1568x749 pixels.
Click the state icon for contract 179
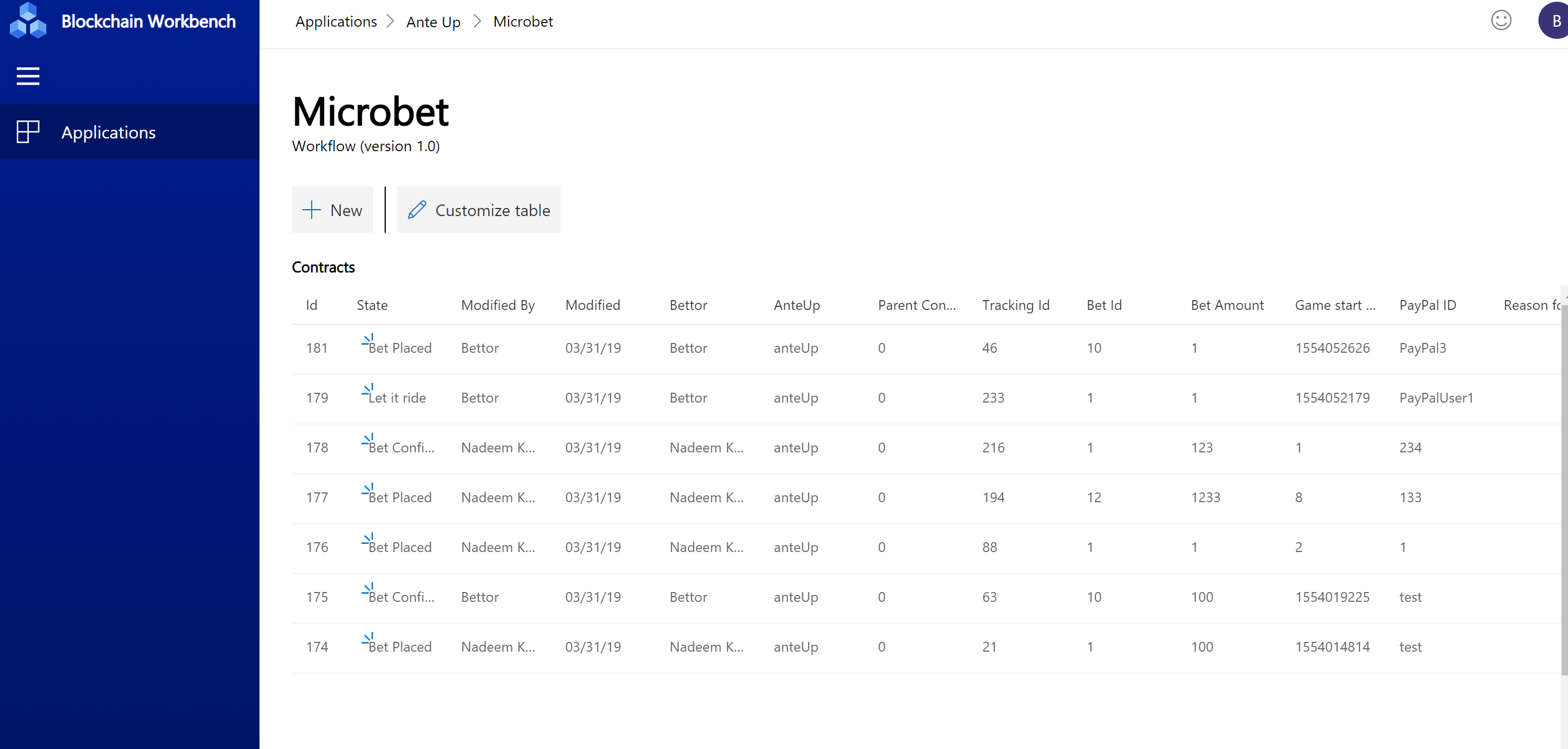click(367, 390)
